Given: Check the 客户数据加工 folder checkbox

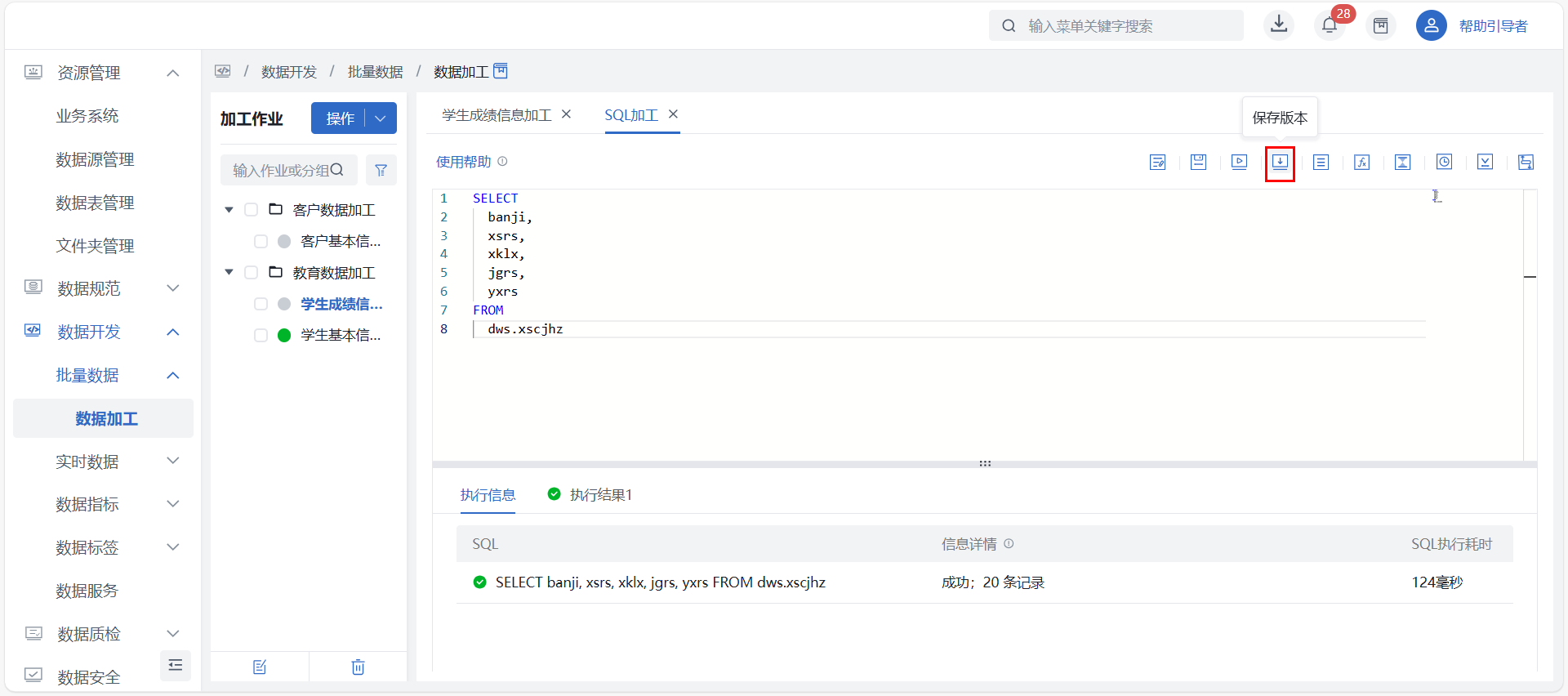Looking at the screenshot, I should pos(251,210).
